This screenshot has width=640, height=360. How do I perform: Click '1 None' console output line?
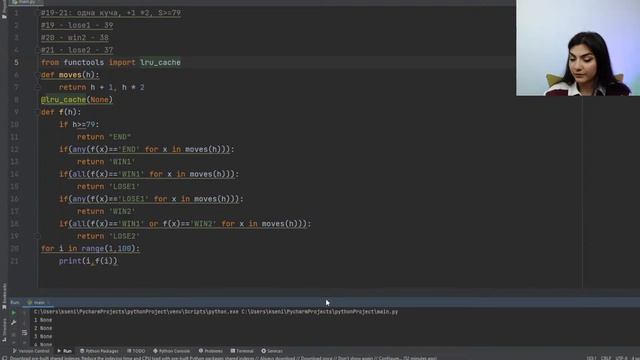[43, 320]
